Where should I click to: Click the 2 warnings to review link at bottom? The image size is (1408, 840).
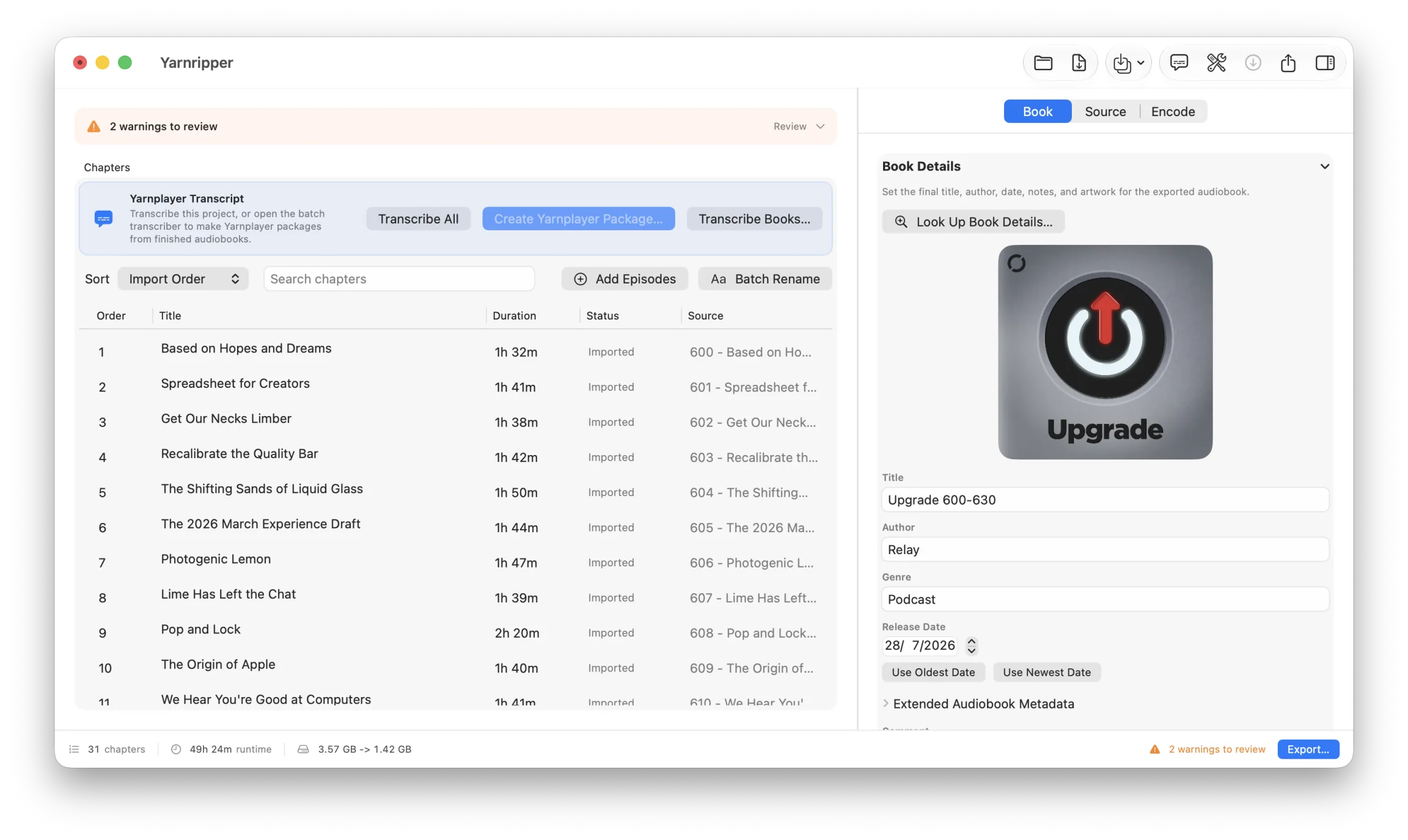(1208, 749)
